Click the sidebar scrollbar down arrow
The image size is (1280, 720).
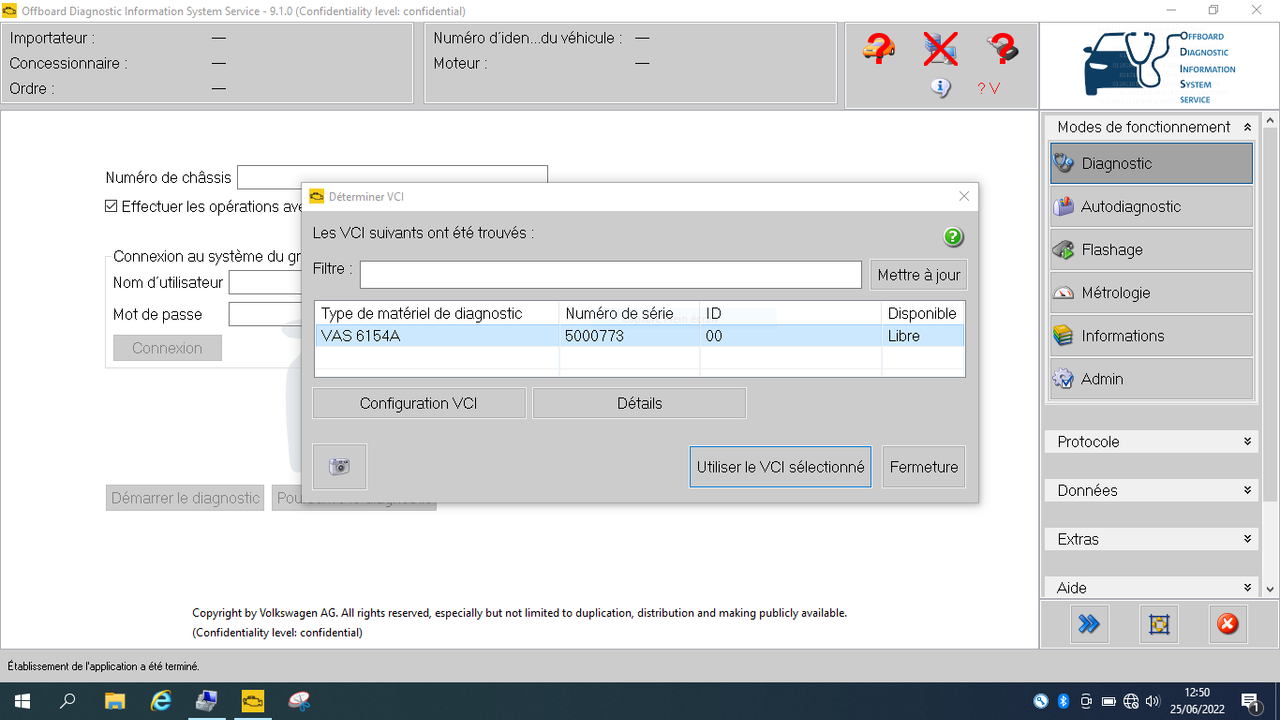1271,590
